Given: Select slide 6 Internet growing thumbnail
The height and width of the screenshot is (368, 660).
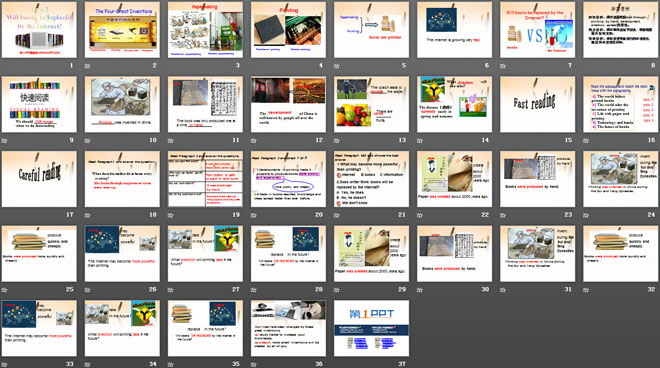Looking at the screenshot, I should pos(455,30).
